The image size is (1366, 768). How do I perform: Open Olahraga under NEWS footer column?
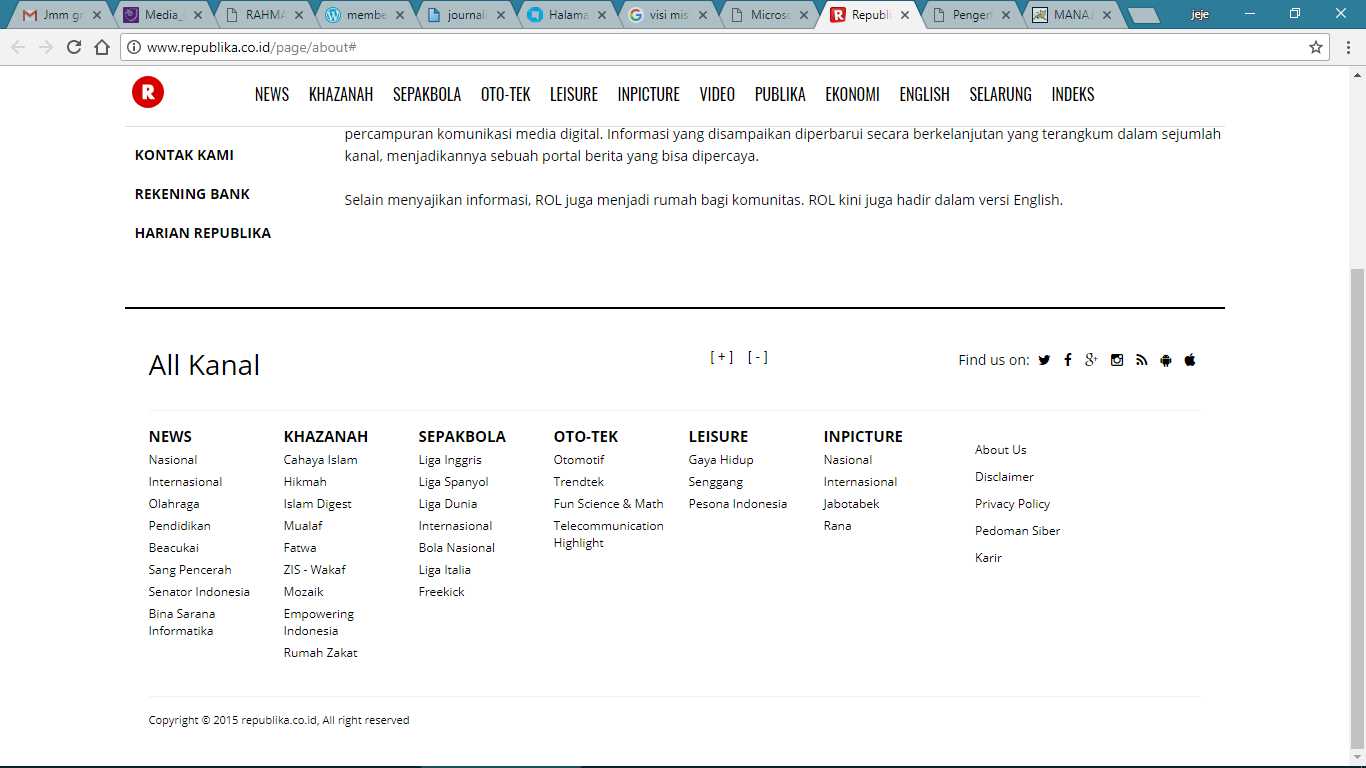point(174,504)
